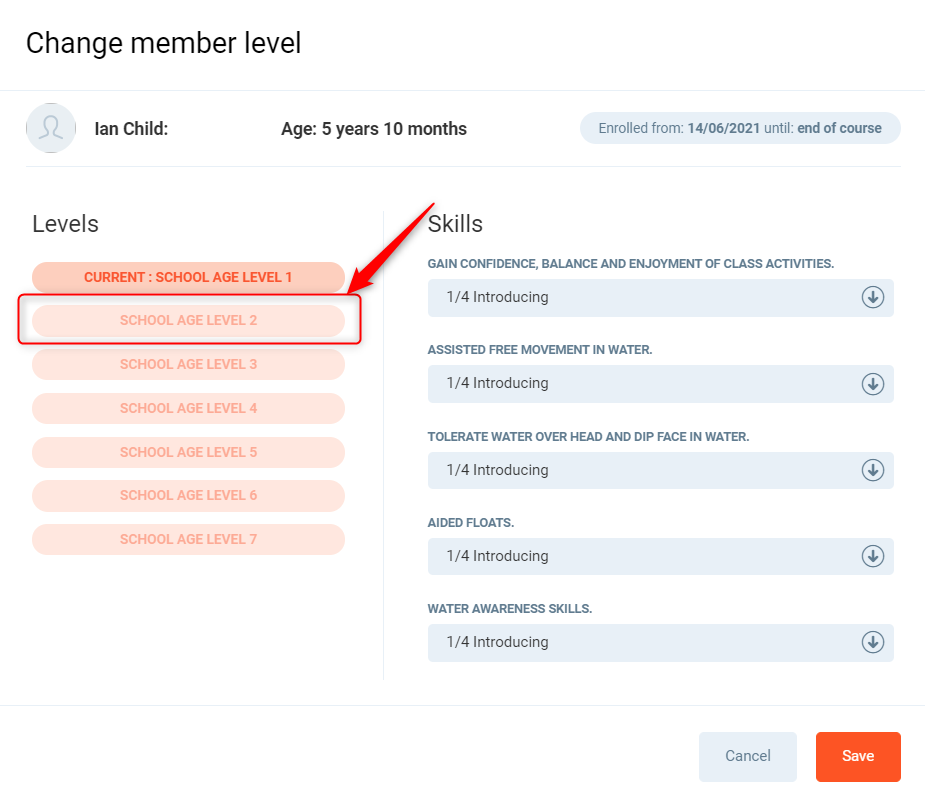The width and height of the screenshot is (925, 806).
Task: Open Water Awareness Skills progress dropdown
Action: pyautogui.click(x=645, y=642)
